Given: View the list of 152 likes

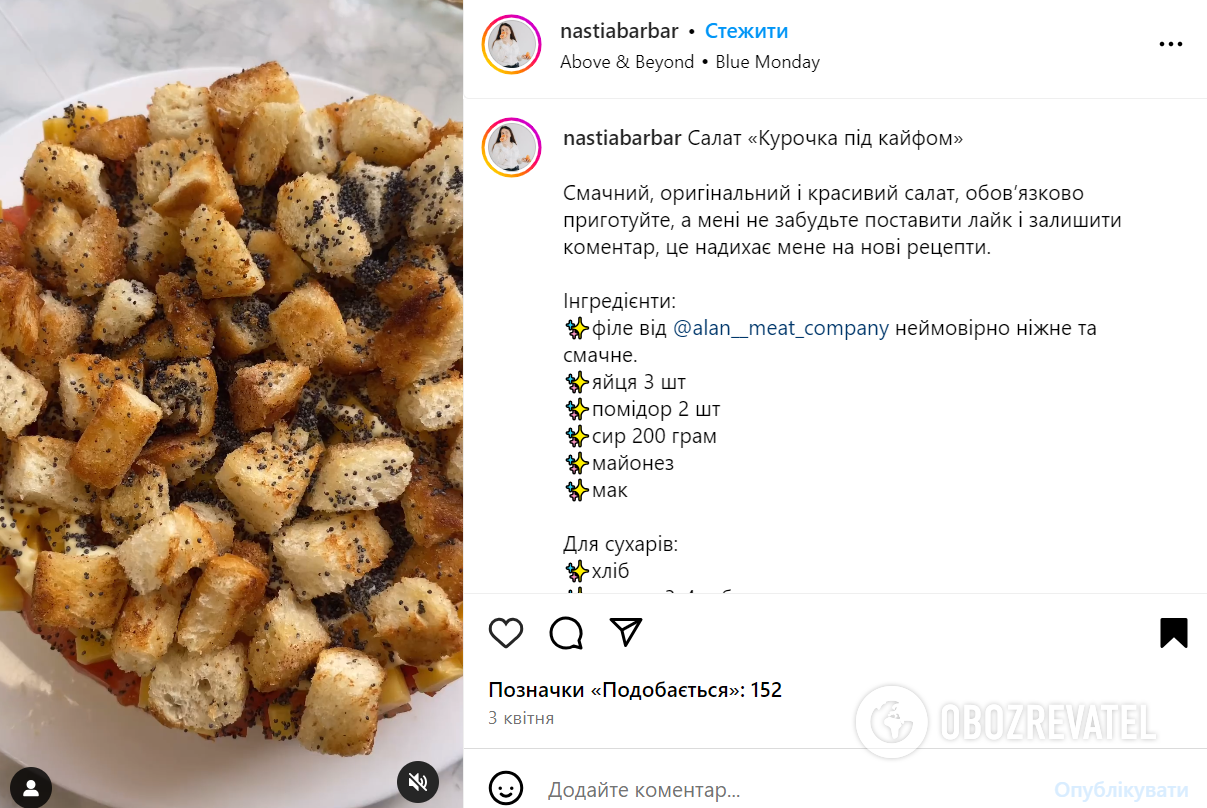Looking at the screenshot, I should pyautogui.click(x=635, y=690).
